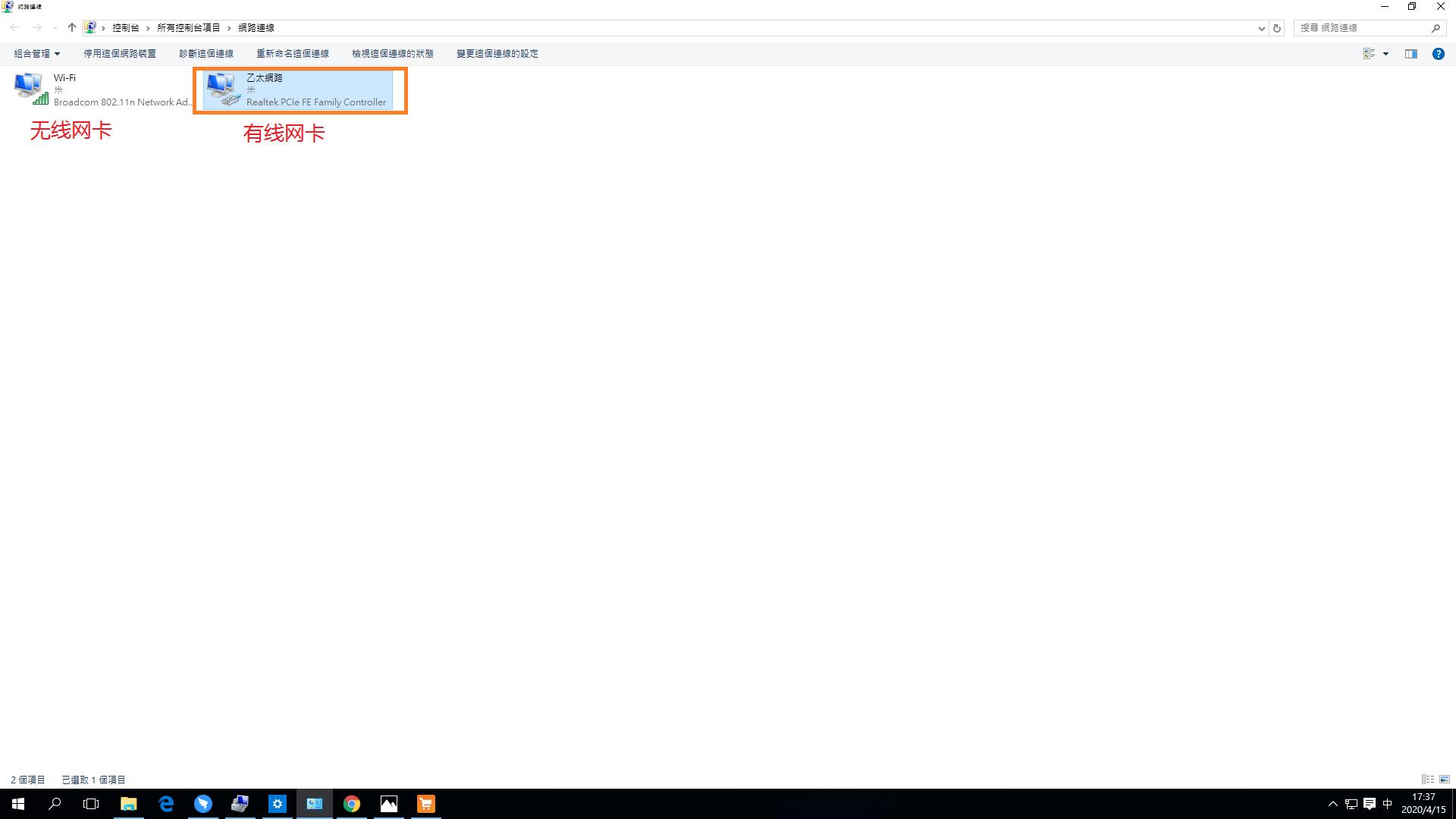Click 停用這個網路裝置 toolbar command
1456x819 pixels.
pyautogui.click(x=120, y=54)
